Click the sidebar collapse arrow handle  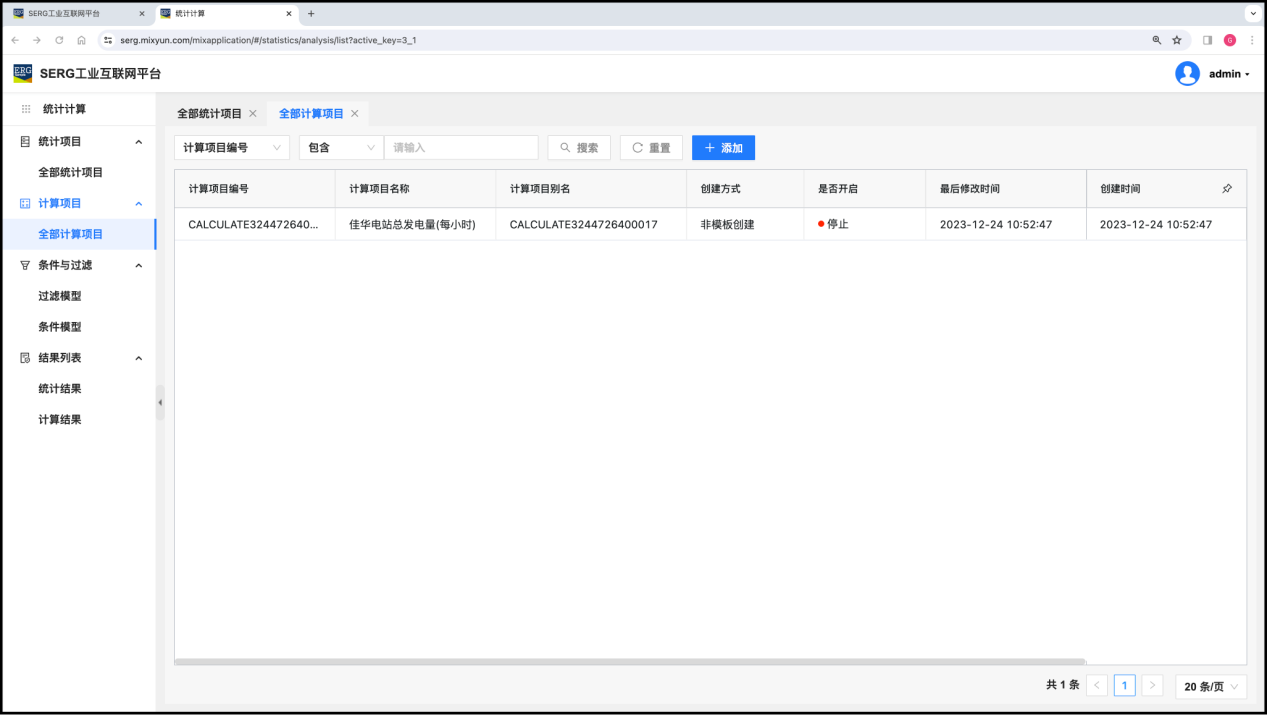coord(160,403)
